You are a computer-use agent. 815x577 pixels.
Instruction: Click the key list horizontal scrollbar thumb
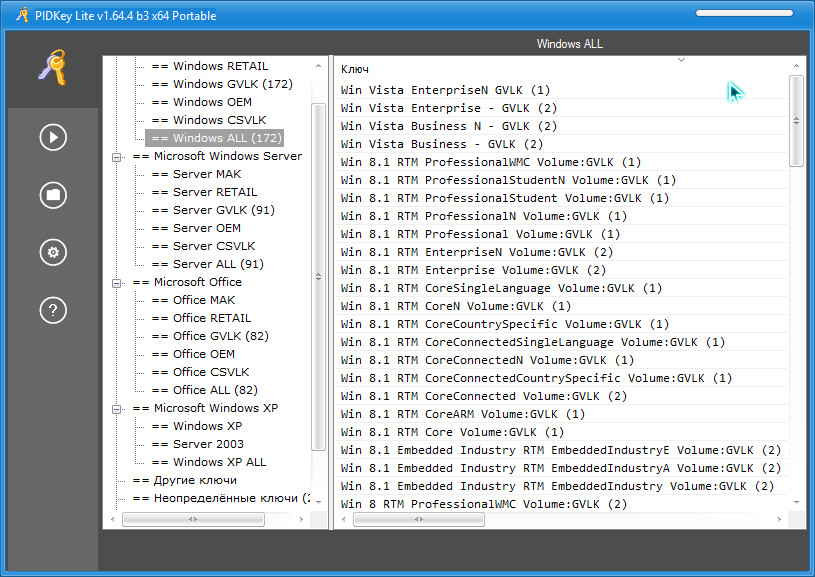click(419, 519)
